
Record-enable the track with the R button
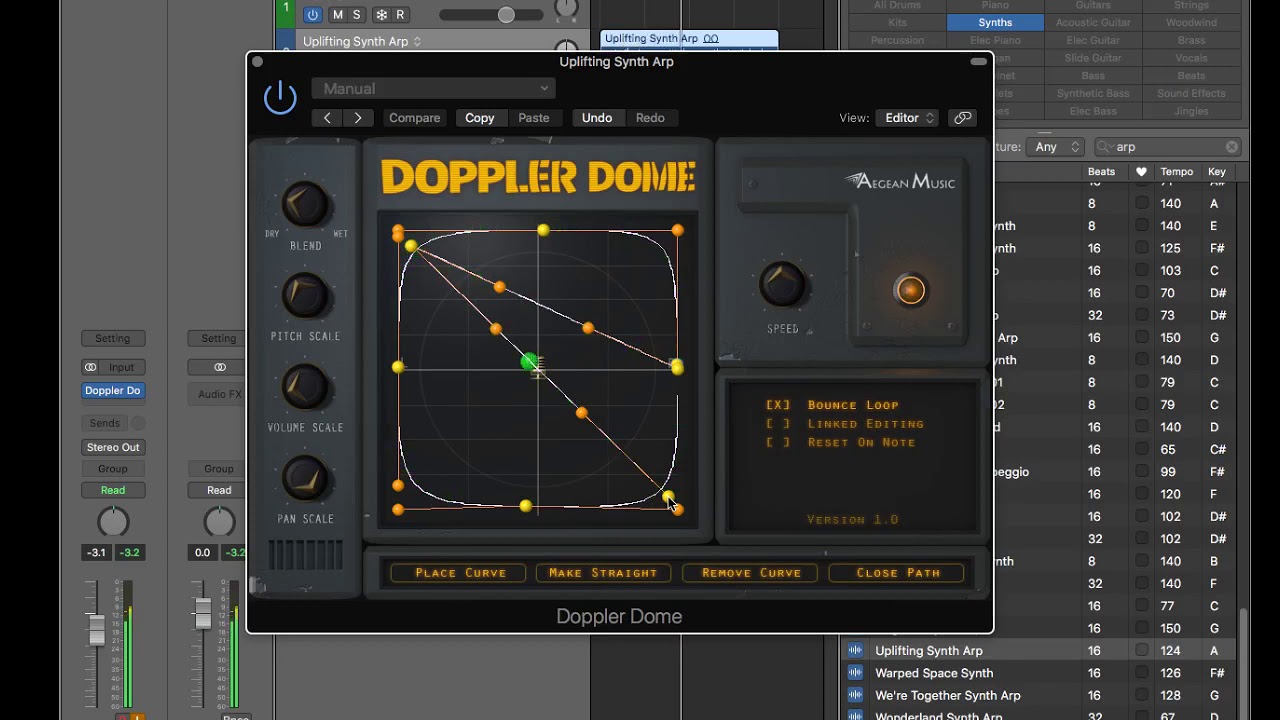[x=400, y=15]
